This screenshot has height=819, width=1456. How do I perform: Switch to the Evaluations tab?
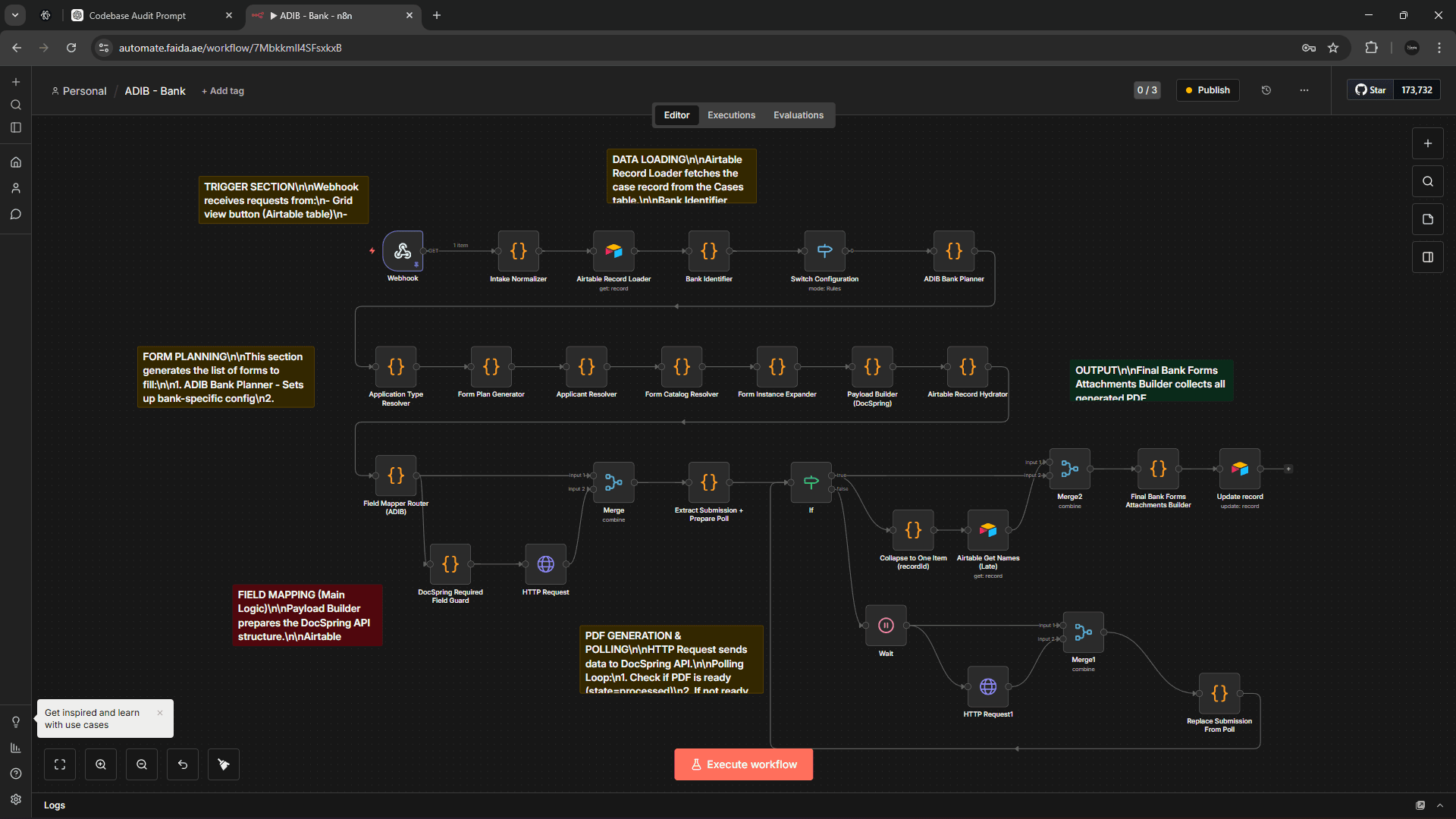tap(799, 115)
